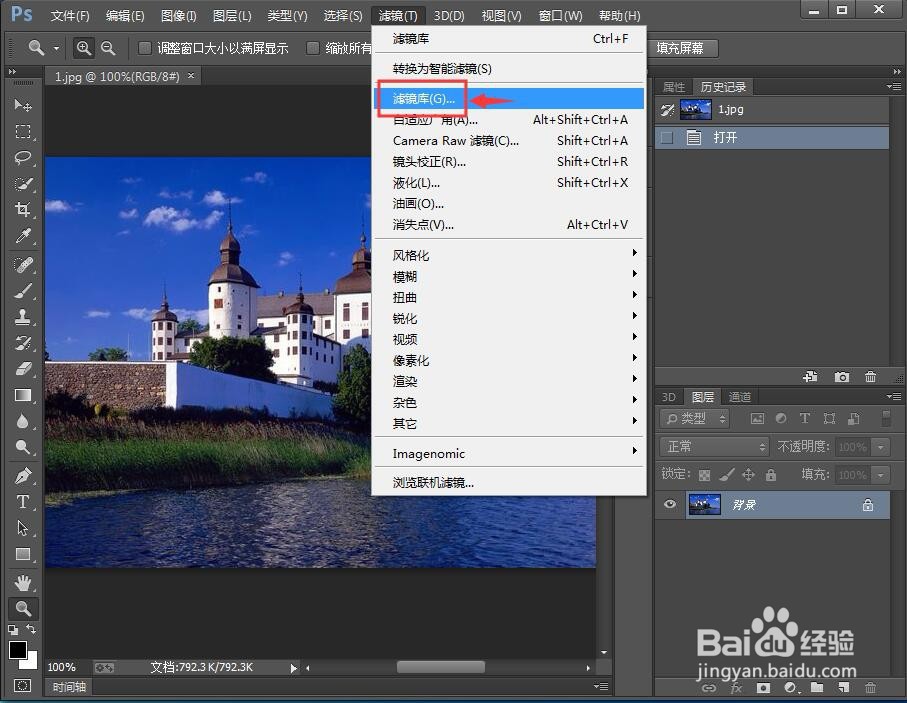The height and width of the screenshot is (703, 907).
Task: Hide the 背景 layer eye icon
Action: [x=670, y=504]
